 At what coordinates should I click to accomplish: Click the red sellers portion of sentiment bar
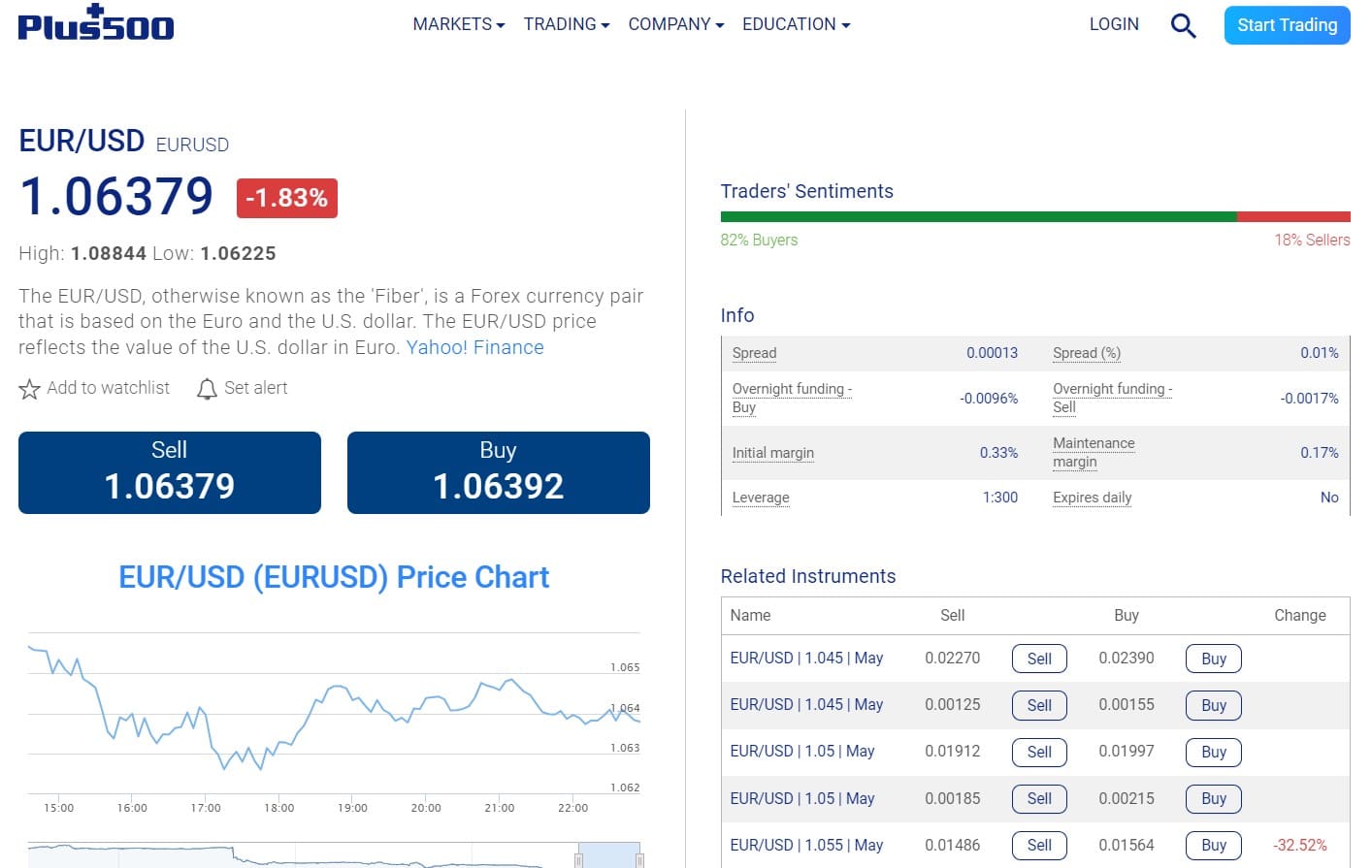[x=1293, y=217]
